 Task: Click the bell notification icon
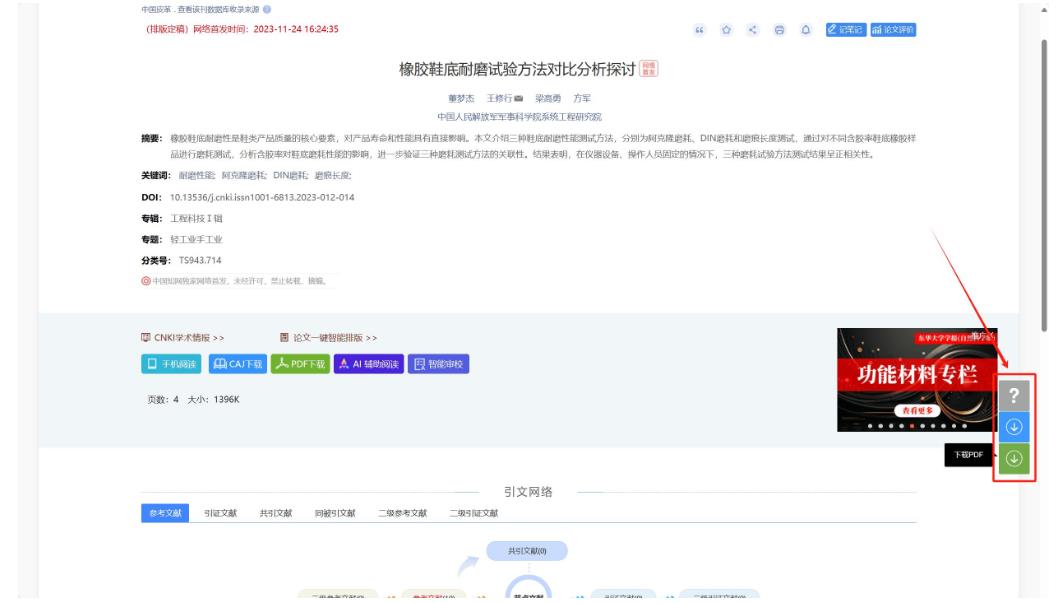click(x=805, y=29)
